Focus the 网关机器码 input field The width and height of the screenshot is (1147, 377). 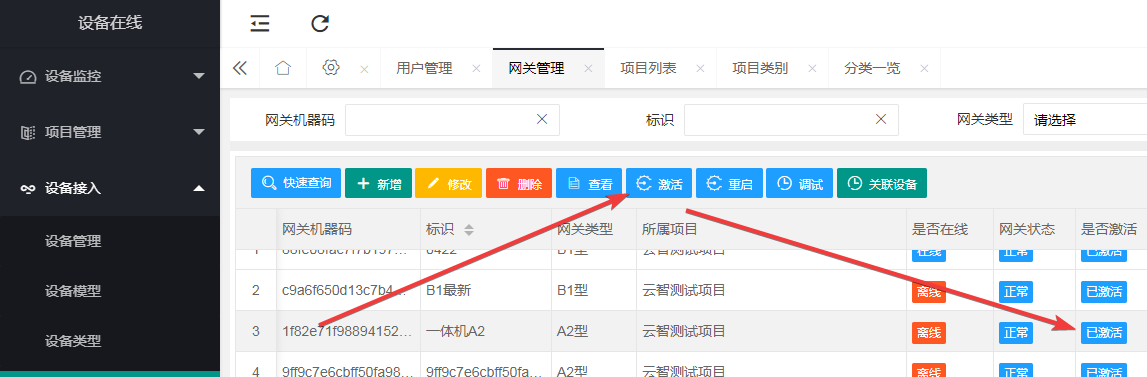click(452, 119)
